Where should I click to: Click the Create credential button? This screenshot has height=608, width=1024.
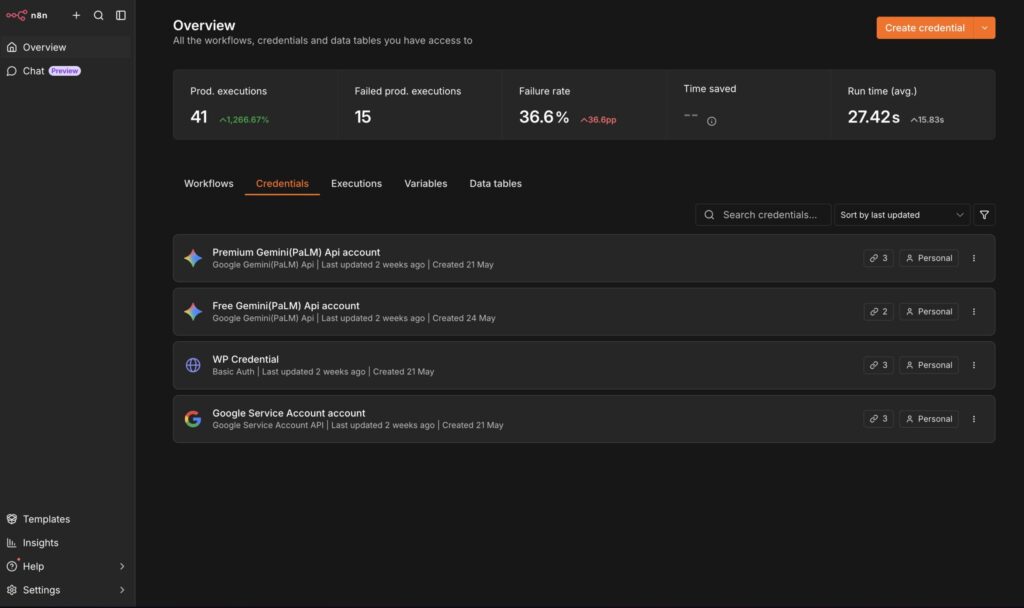coord(924,27)
